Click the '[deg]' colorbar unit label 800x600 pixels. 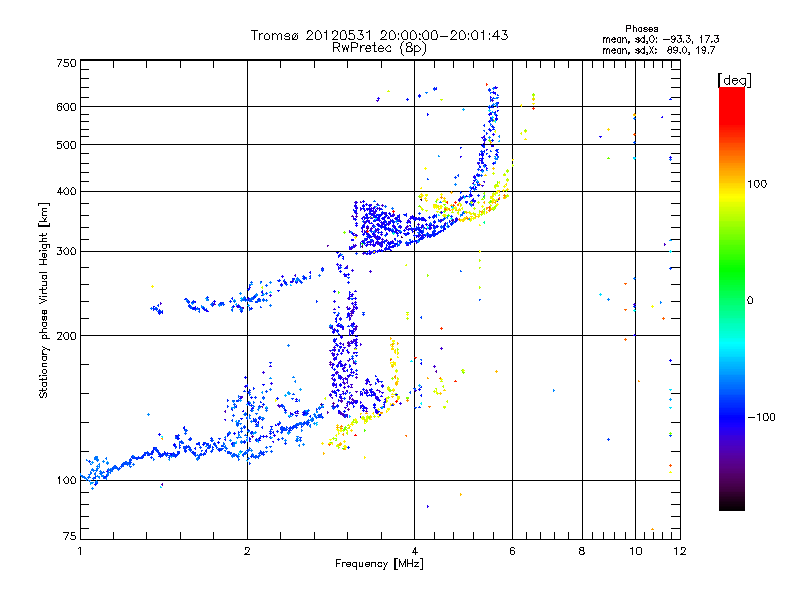(x=734, y=80)
